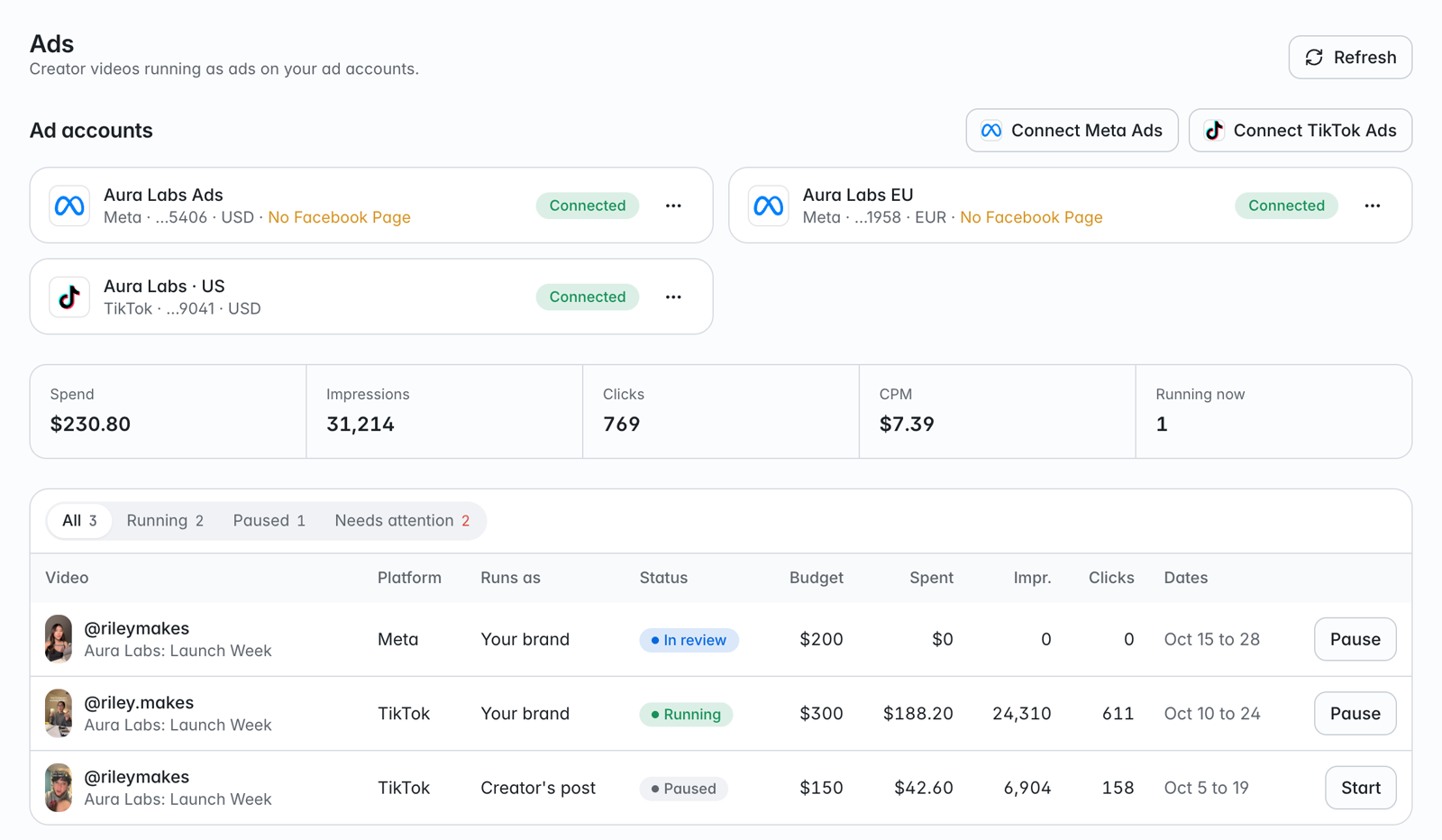
Task: Click the Paused status badge
Action: 683,789
